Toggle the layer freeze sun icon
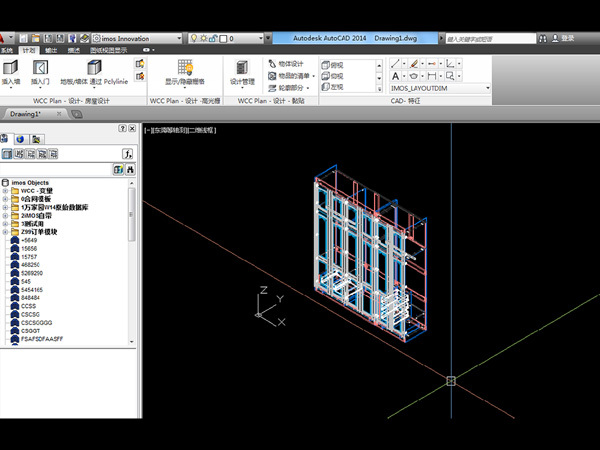Viewport: 600px width, 450px height. pos(204,38)
